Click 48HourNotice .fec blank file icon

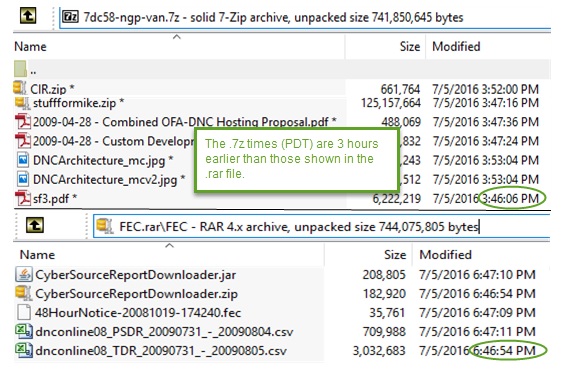[x=24, y=312]
